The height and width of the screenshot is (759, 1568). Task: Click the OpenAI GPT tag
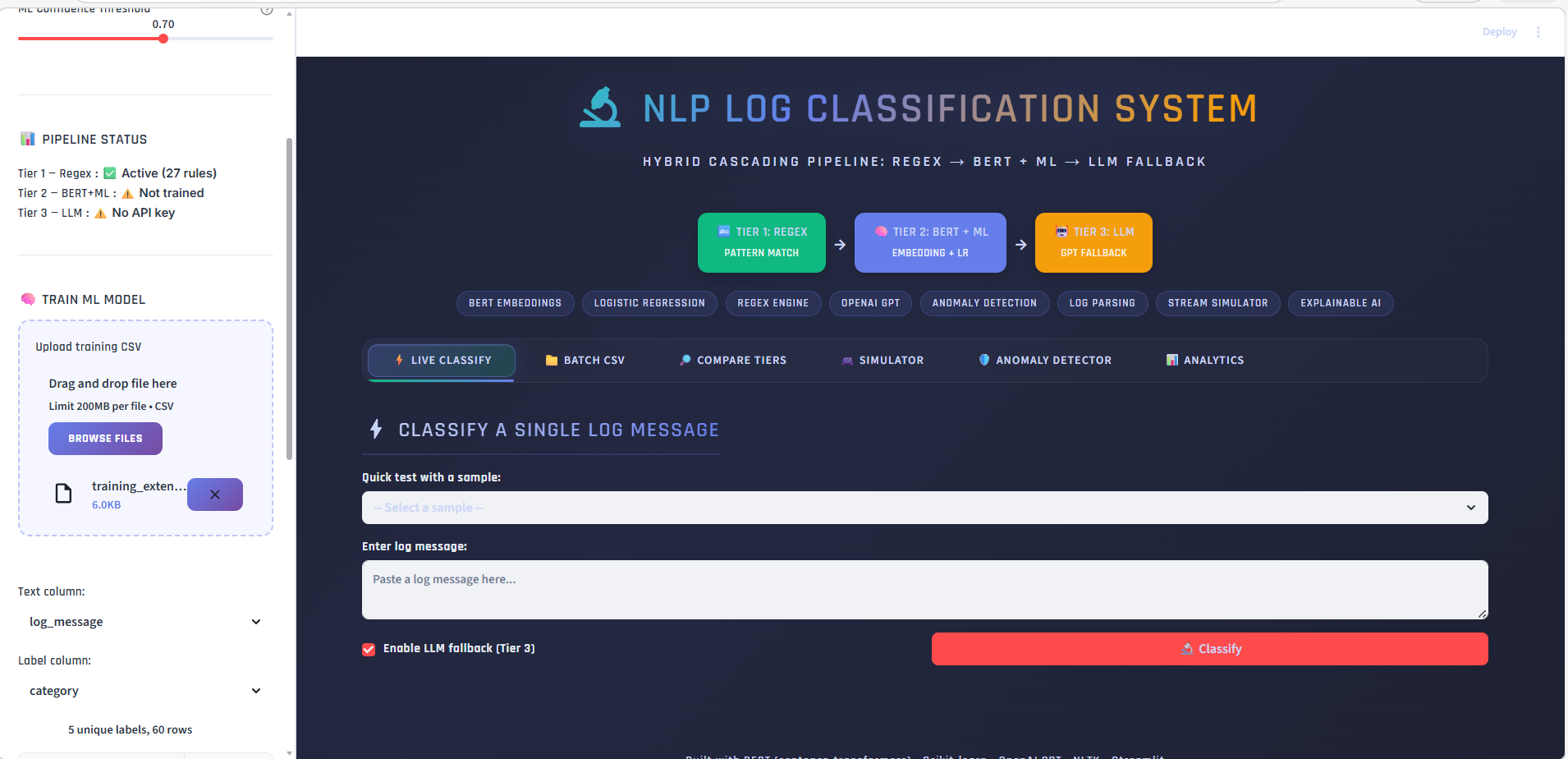click(870, 303)
